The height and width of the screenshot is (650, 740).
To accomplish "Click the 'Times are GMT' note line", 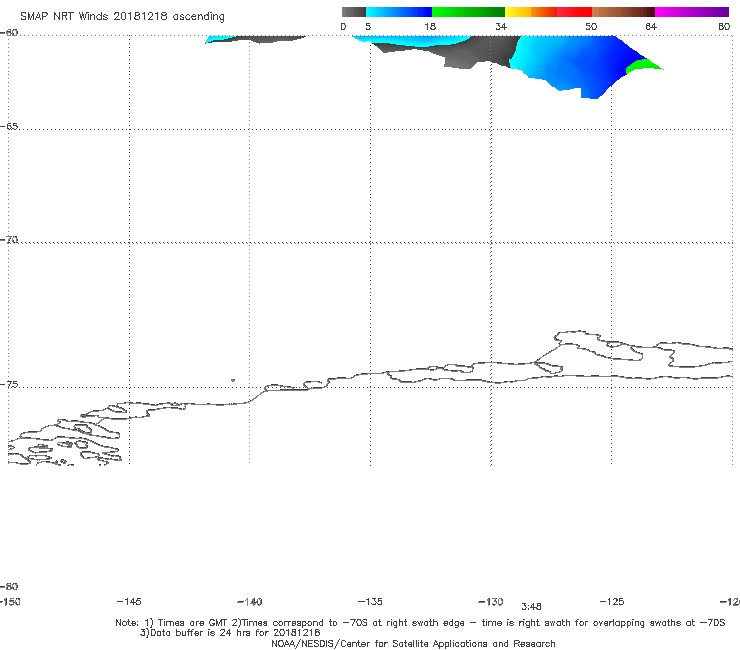I will click(420, 623).
